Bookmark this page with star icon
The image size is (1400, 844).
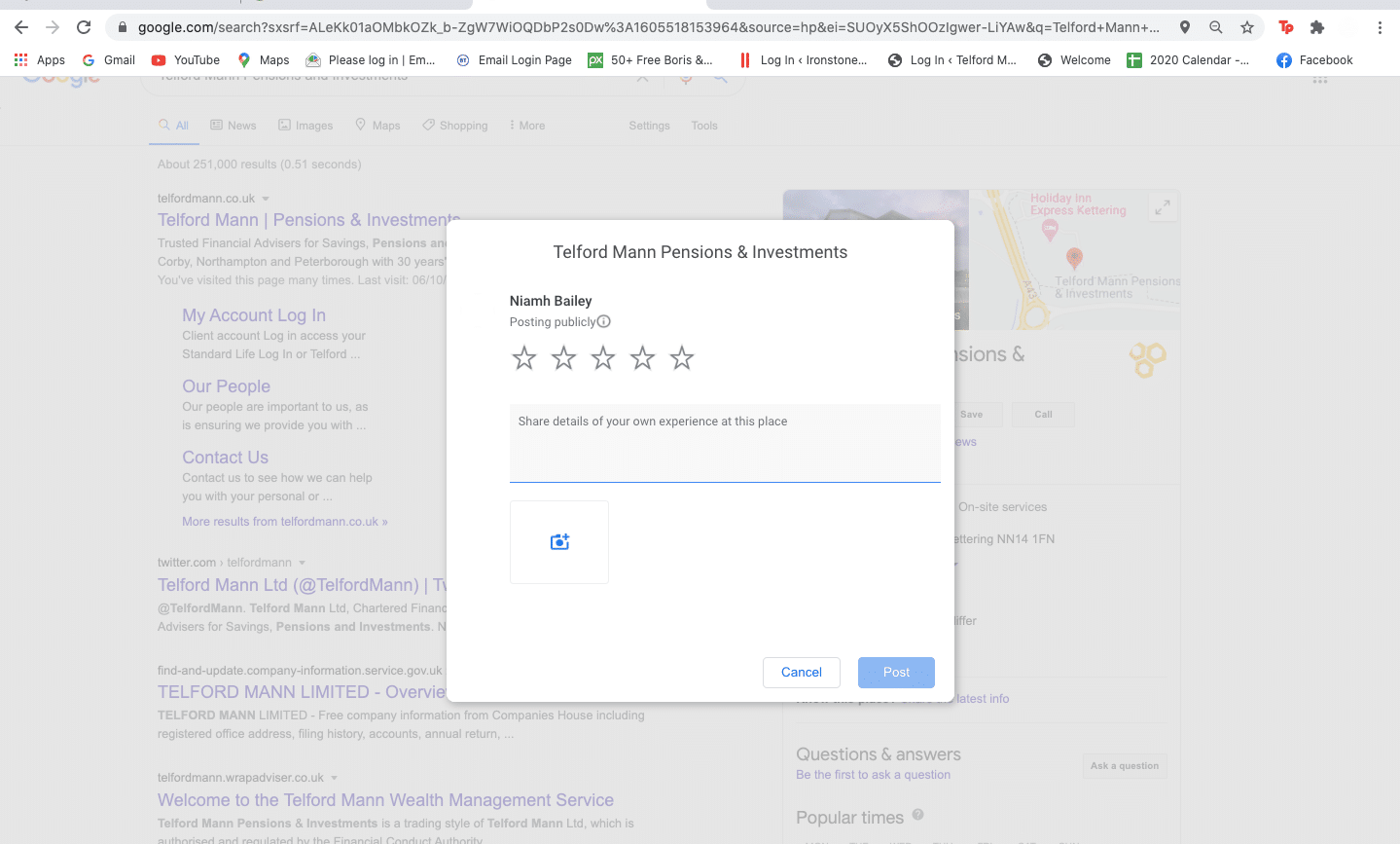pos(1247,27)
